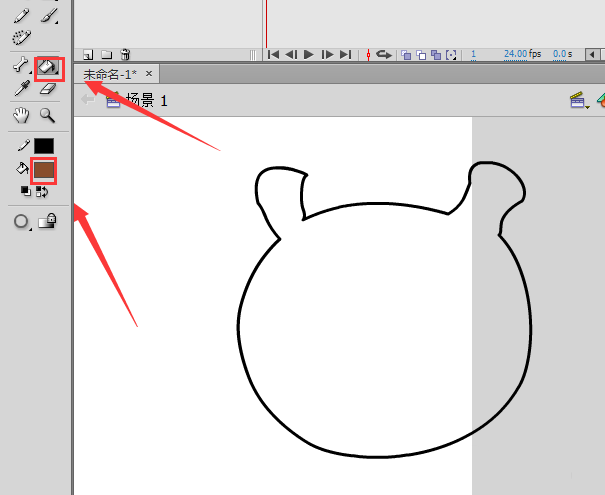Screen dimensions: 605x495
Task: Select the Bone tool
Action: [x=21, y=65]
